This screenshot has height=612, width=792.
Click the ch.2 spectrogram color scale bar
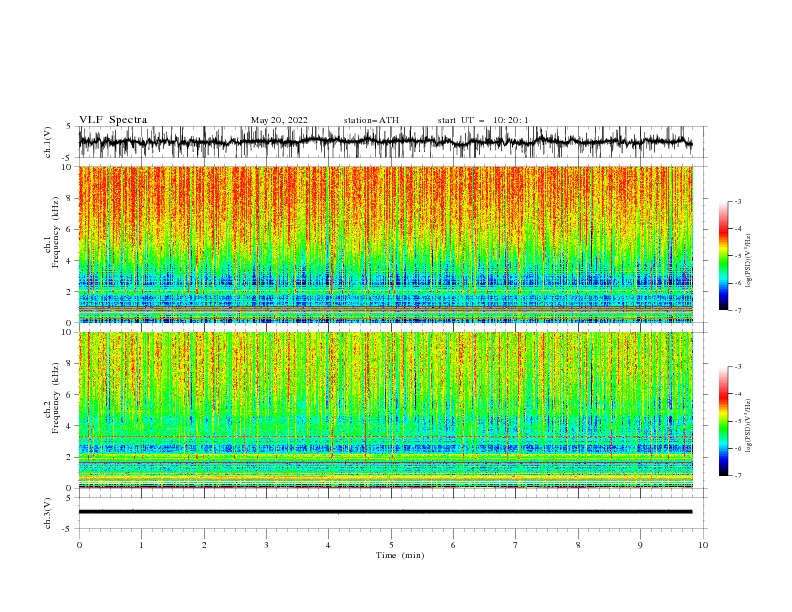point(724,421)
